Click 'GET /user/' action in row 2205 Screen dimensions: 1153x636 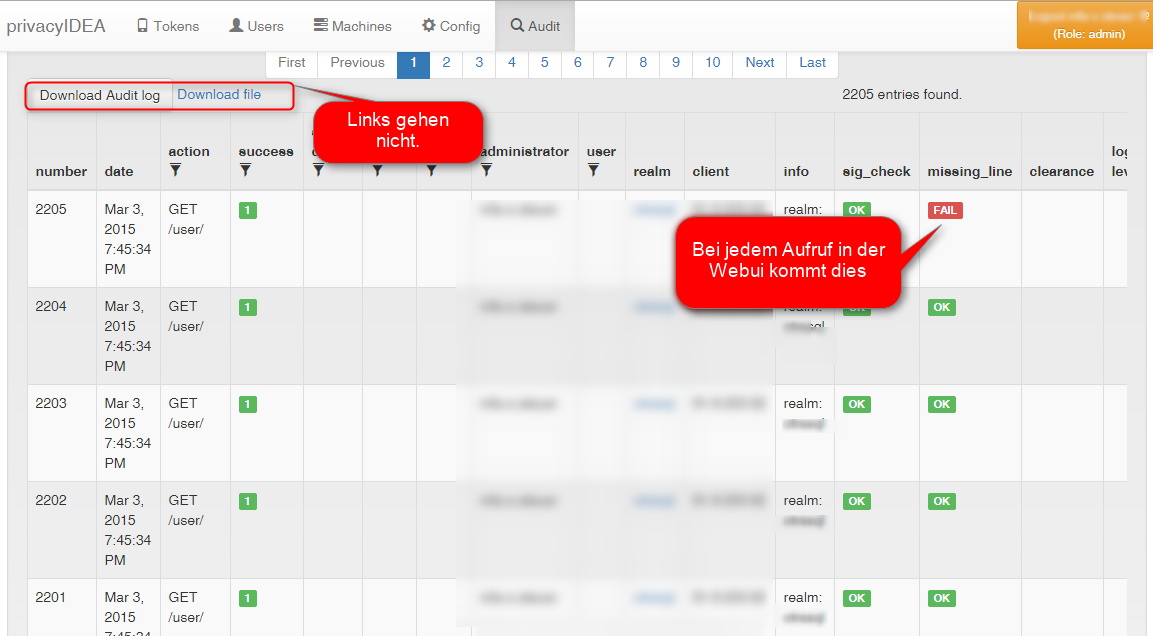[186, 219]
